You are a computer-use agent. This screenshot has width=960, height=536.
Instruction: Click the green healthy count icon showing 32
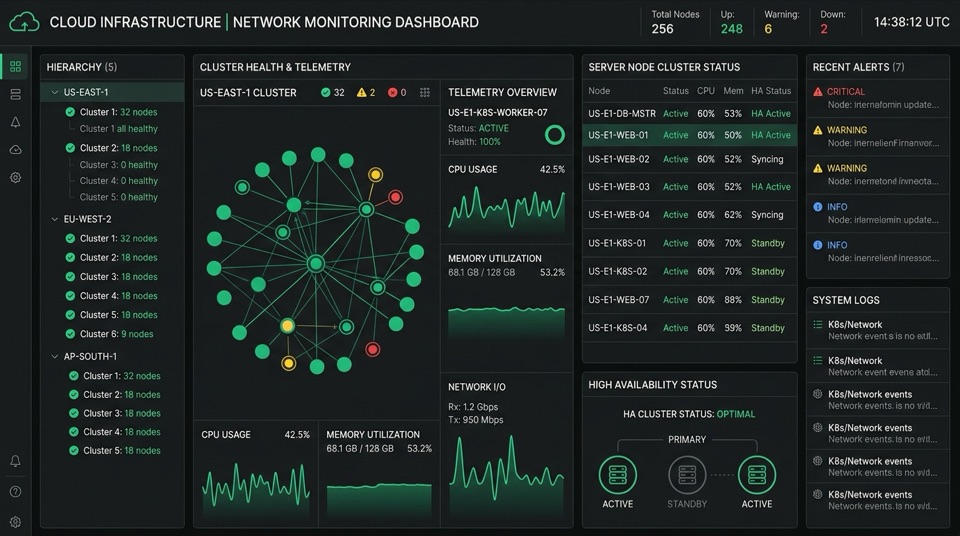(326, 92)
